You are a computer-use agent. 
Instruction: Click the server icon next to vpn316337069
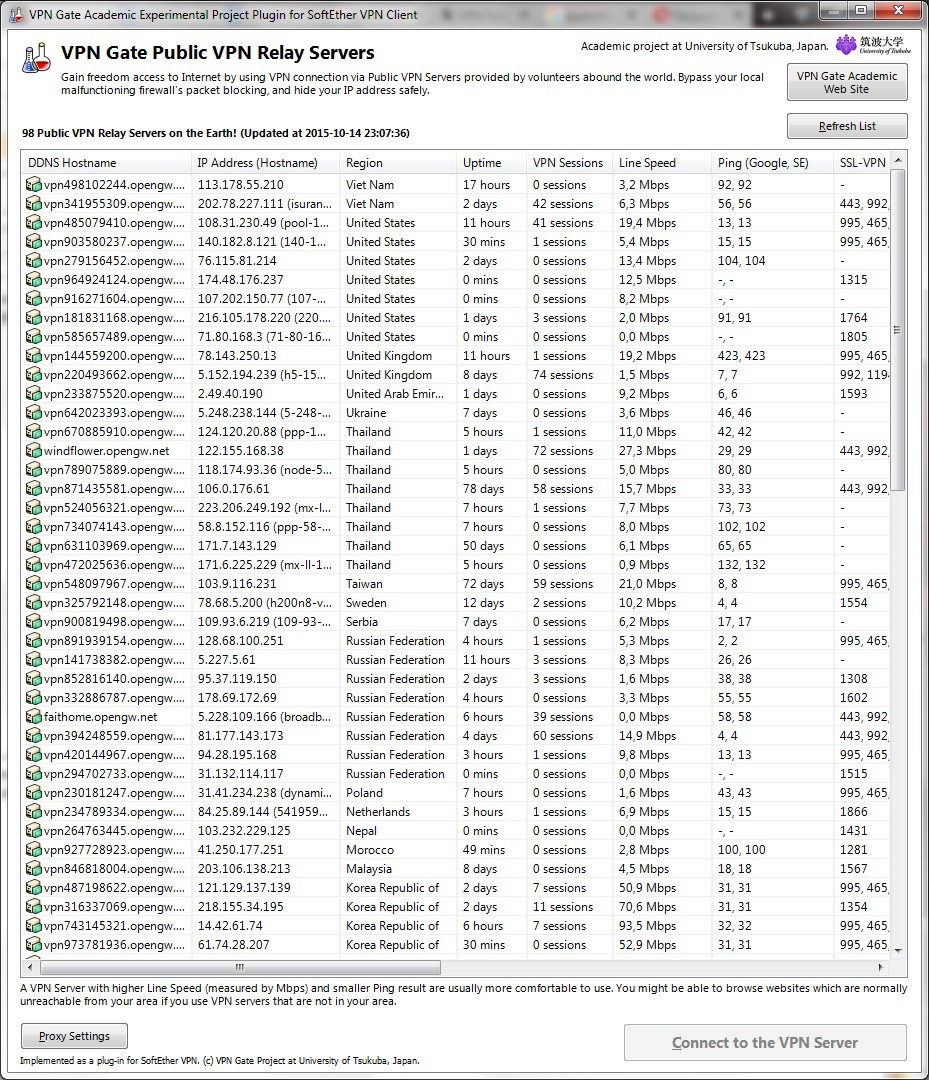(33, 906)
